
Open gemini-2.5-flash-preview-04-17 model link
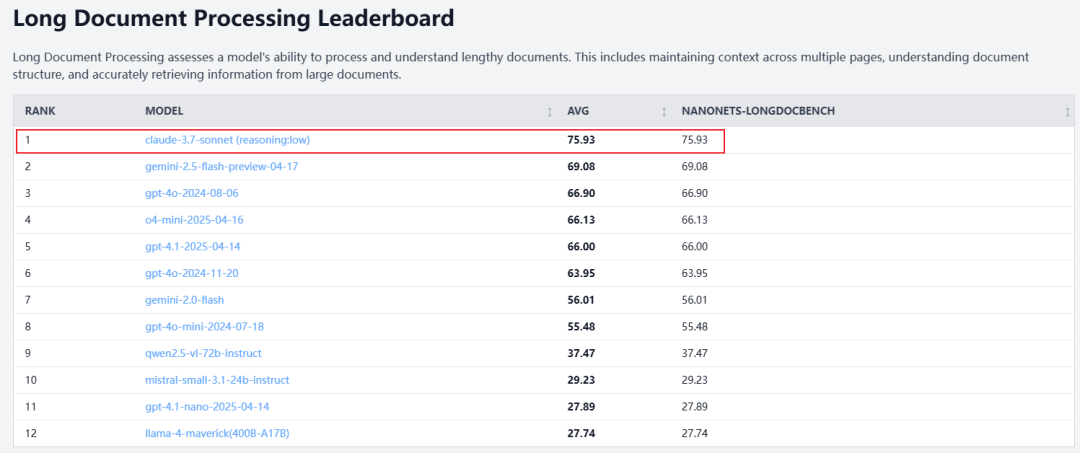coord(221,167)
